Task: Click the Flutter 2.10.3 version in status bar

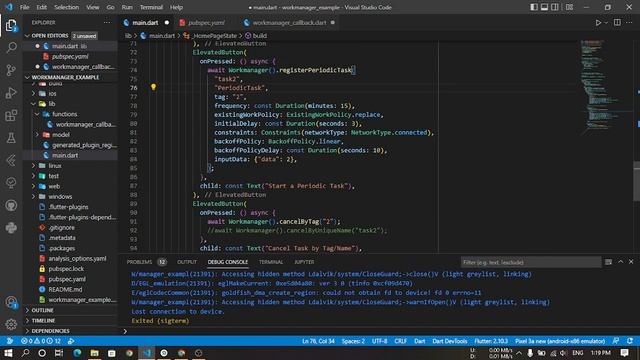Action: [491, 341]
